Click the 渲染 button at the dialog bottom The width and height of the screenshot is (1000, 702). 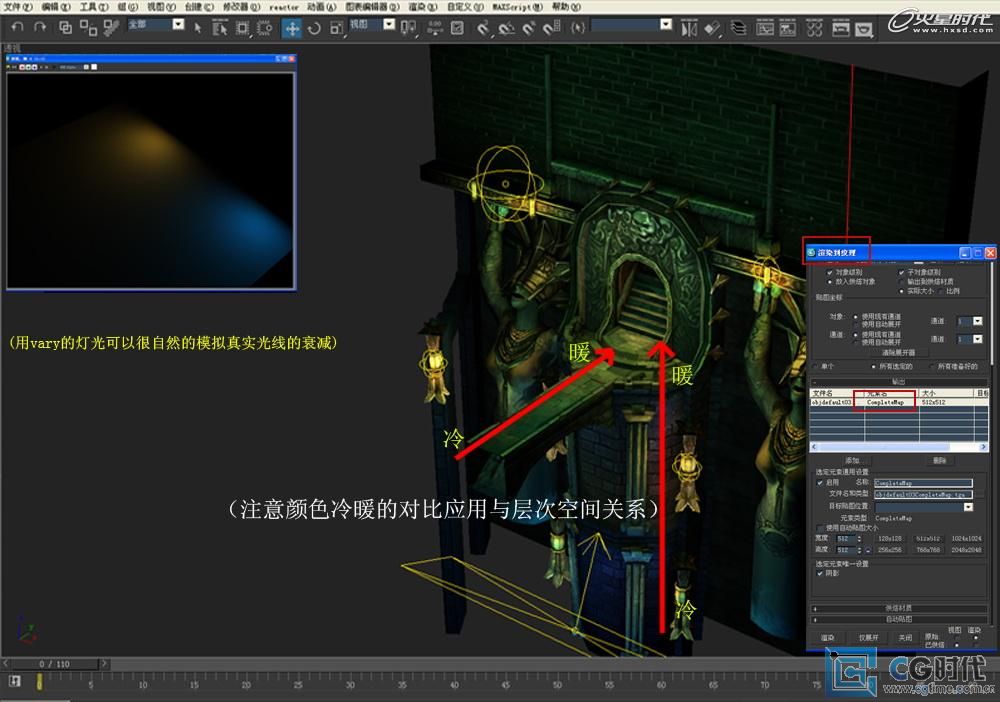click(827, 638)
